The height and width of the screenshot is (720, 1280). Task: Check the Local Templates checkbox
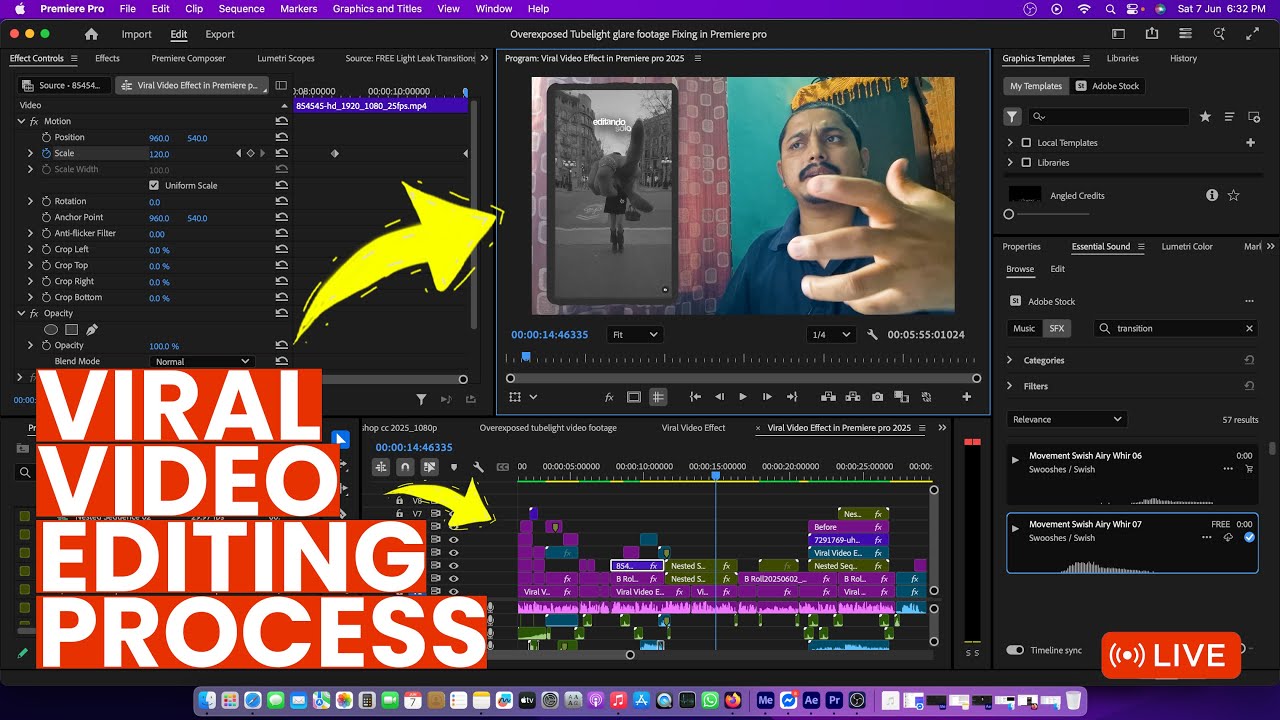(x=1025, y=143)
